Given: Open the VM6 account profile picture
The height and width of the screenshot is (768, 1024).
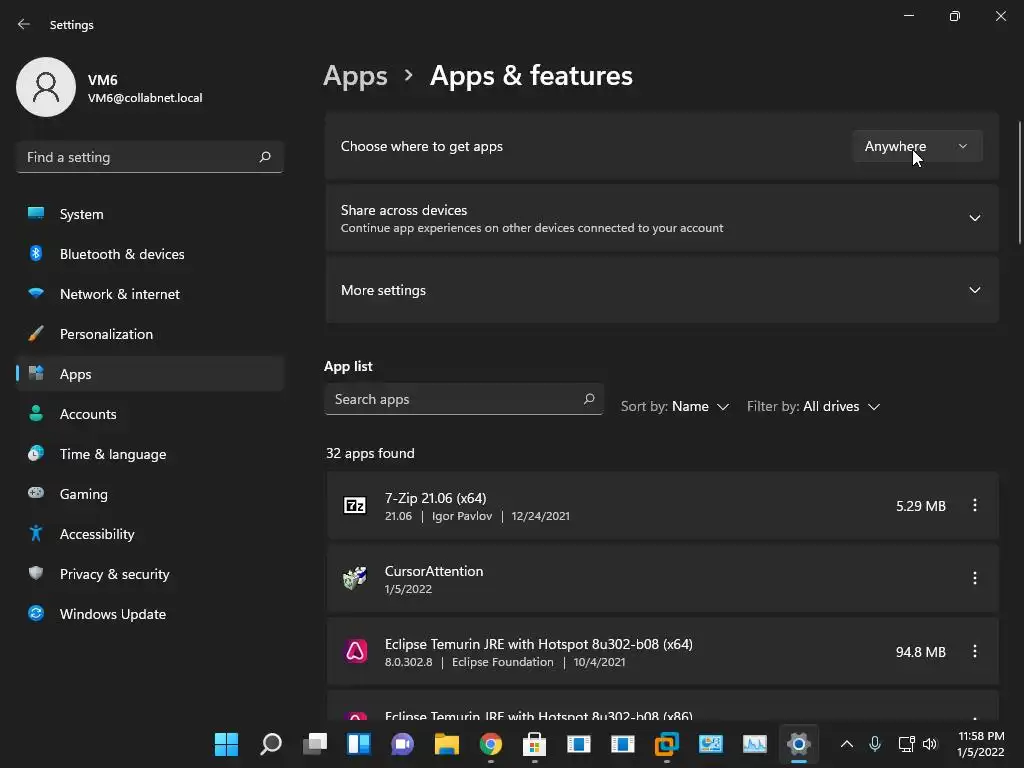Looking at the screenshot, I should click(x=46, y=87).
